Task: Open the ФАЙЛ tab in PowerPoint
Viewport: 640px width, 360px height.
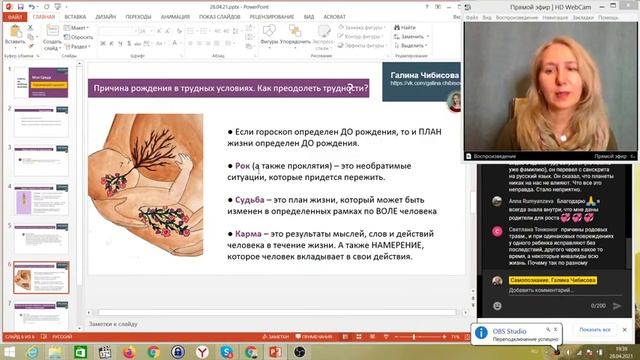Action: [x=14, y=17]
